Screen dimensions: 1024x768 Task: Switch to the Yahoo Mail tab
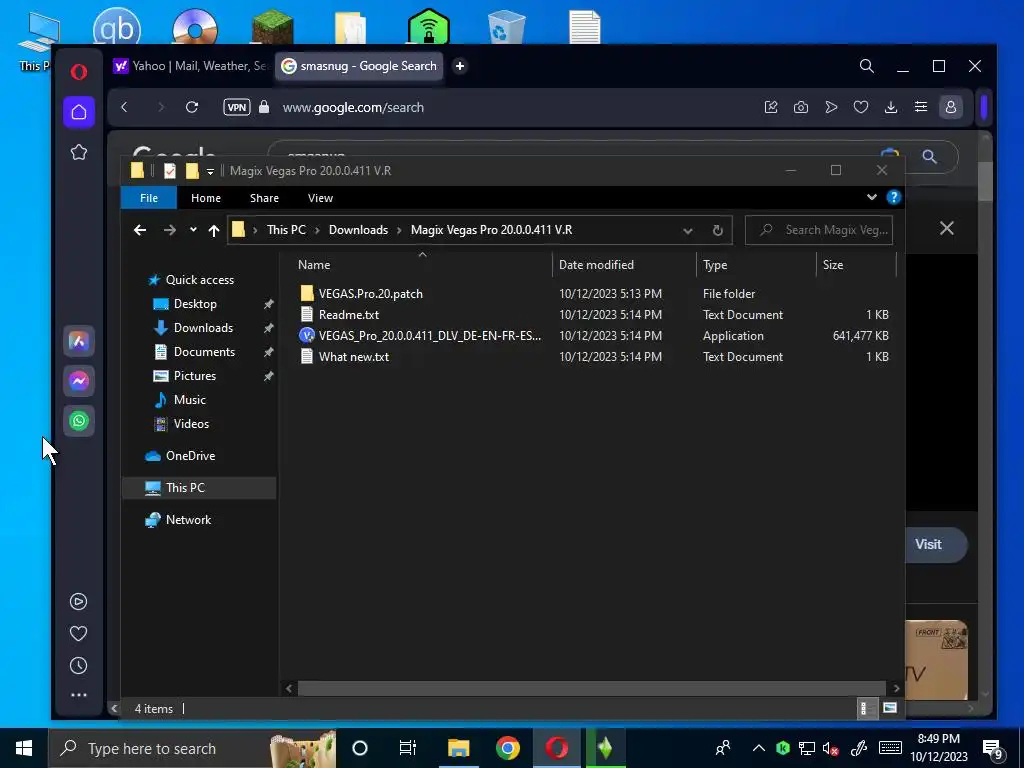189,66
